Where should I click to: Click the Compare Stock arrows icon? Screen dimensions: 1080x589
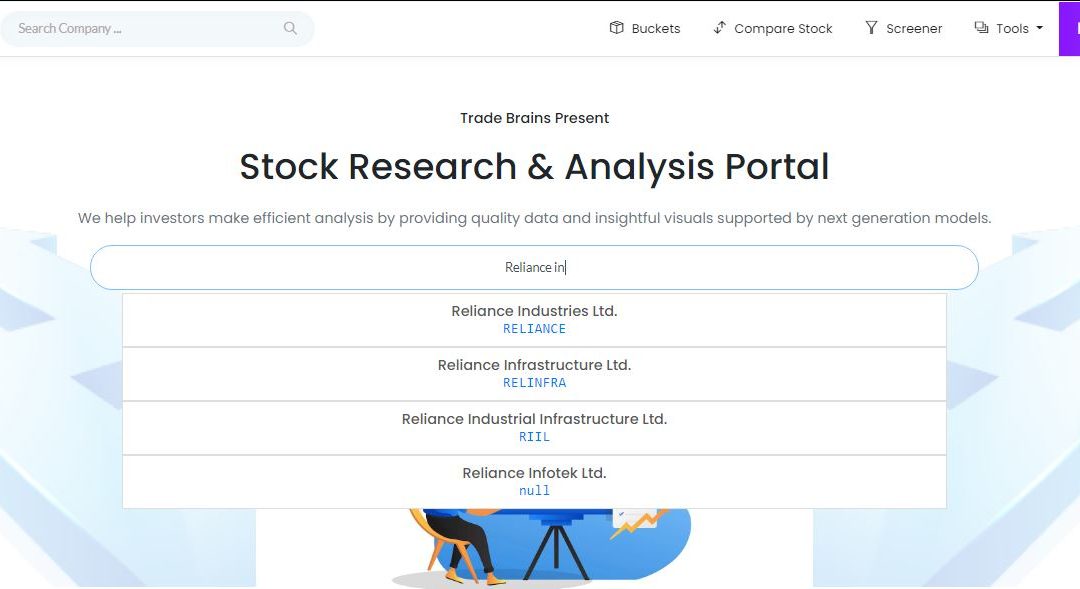[719, 28]
